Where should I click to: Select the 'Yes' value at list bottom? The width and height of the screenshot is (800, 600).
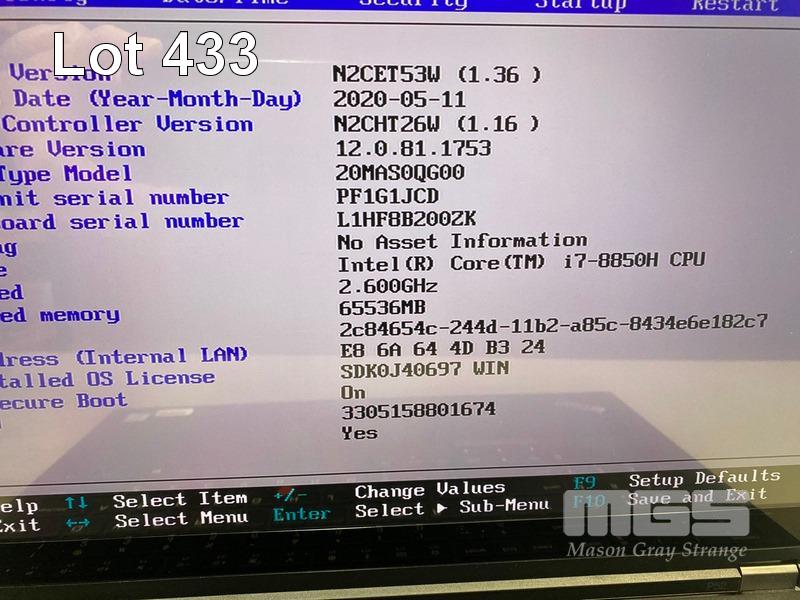(359, 432)
